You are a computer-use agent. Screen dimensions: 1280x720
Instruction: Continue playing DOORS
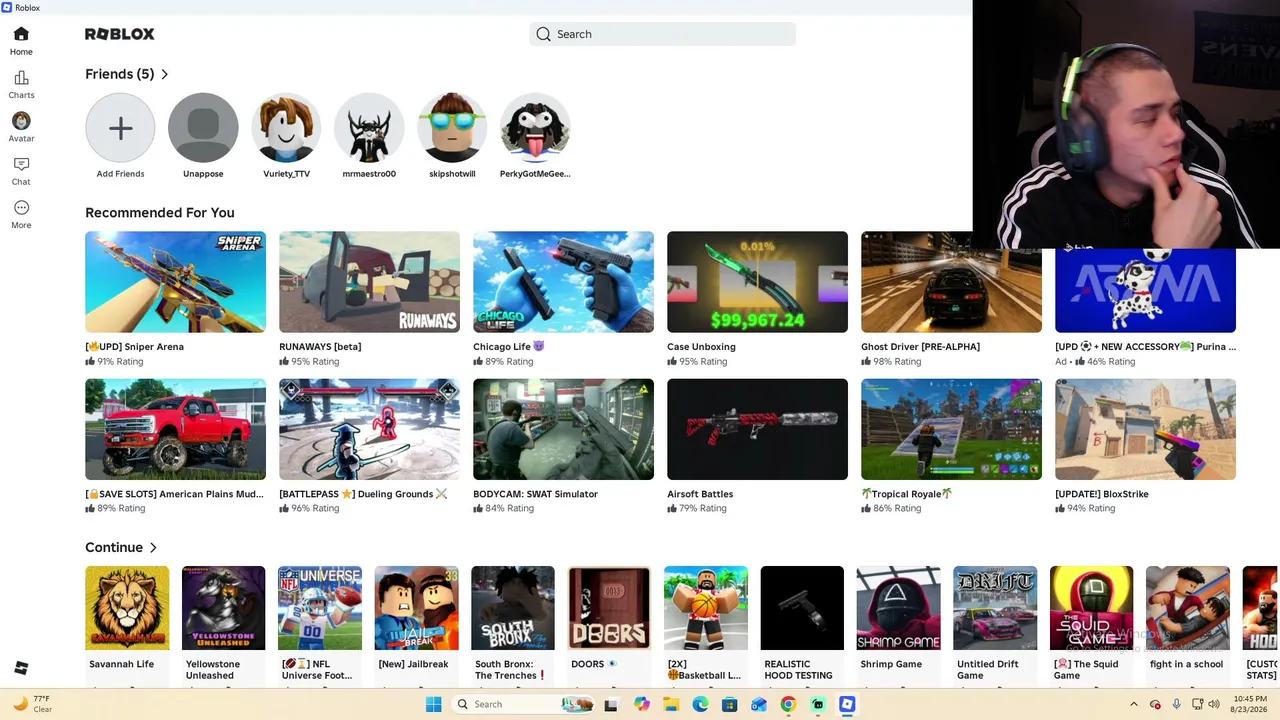coord(609,608)
